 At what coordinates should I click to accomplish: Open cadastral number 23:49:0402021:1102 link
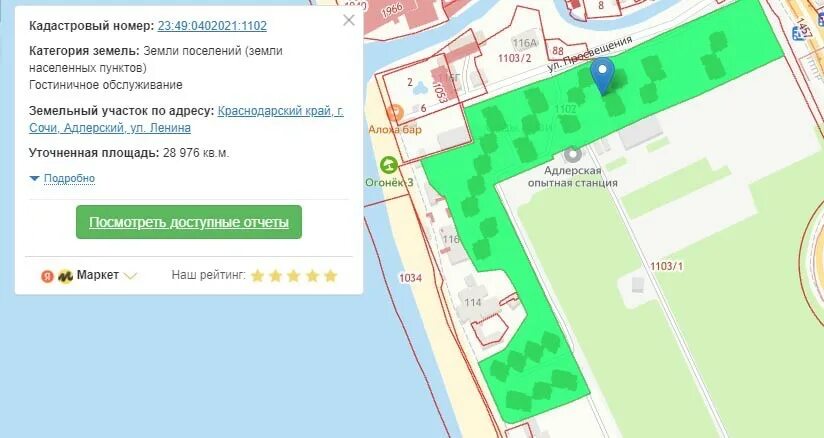click(212, 26)
